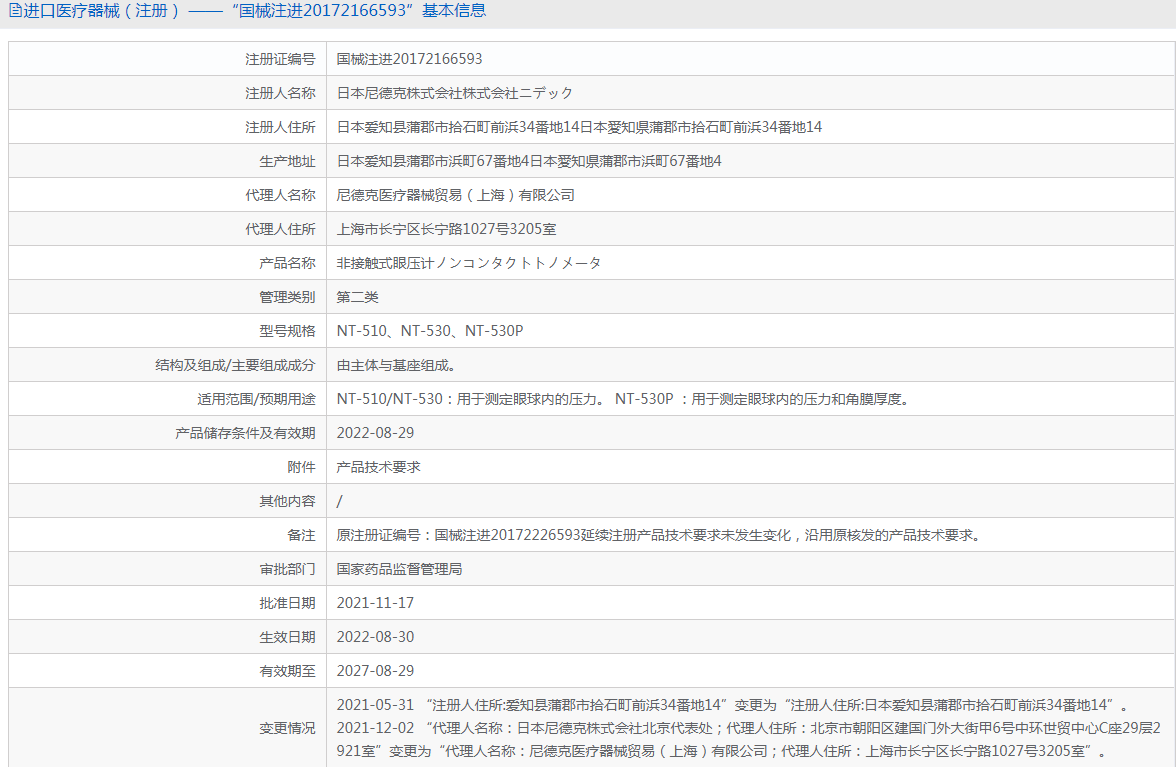Screen dimensions: 1176x767
Task: Click the 注册人住所 label
Action: coord(280,127)
